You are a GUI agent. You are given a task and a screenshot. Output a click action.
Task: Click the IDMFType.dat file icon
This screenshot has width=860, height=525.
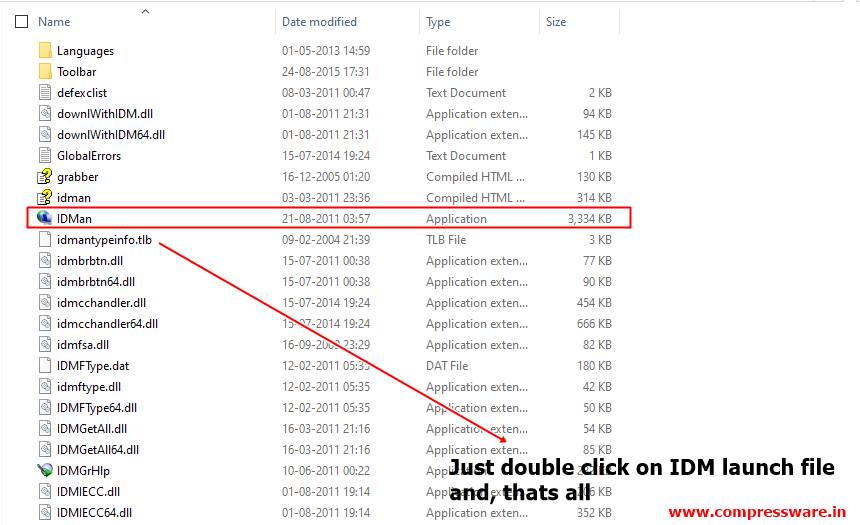click(45, 365)
